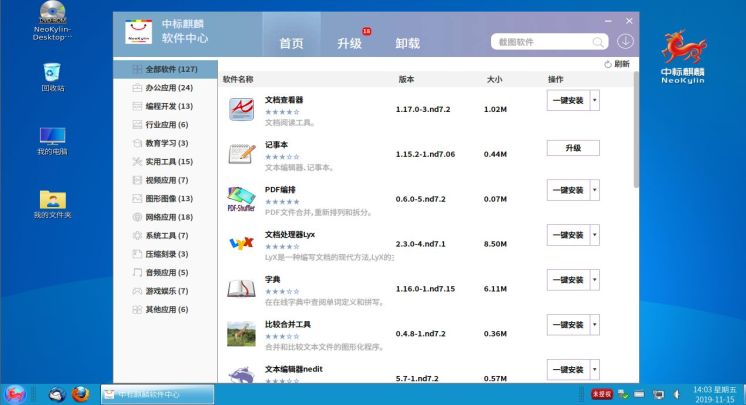Click 升级 button for 记事本

572,148
